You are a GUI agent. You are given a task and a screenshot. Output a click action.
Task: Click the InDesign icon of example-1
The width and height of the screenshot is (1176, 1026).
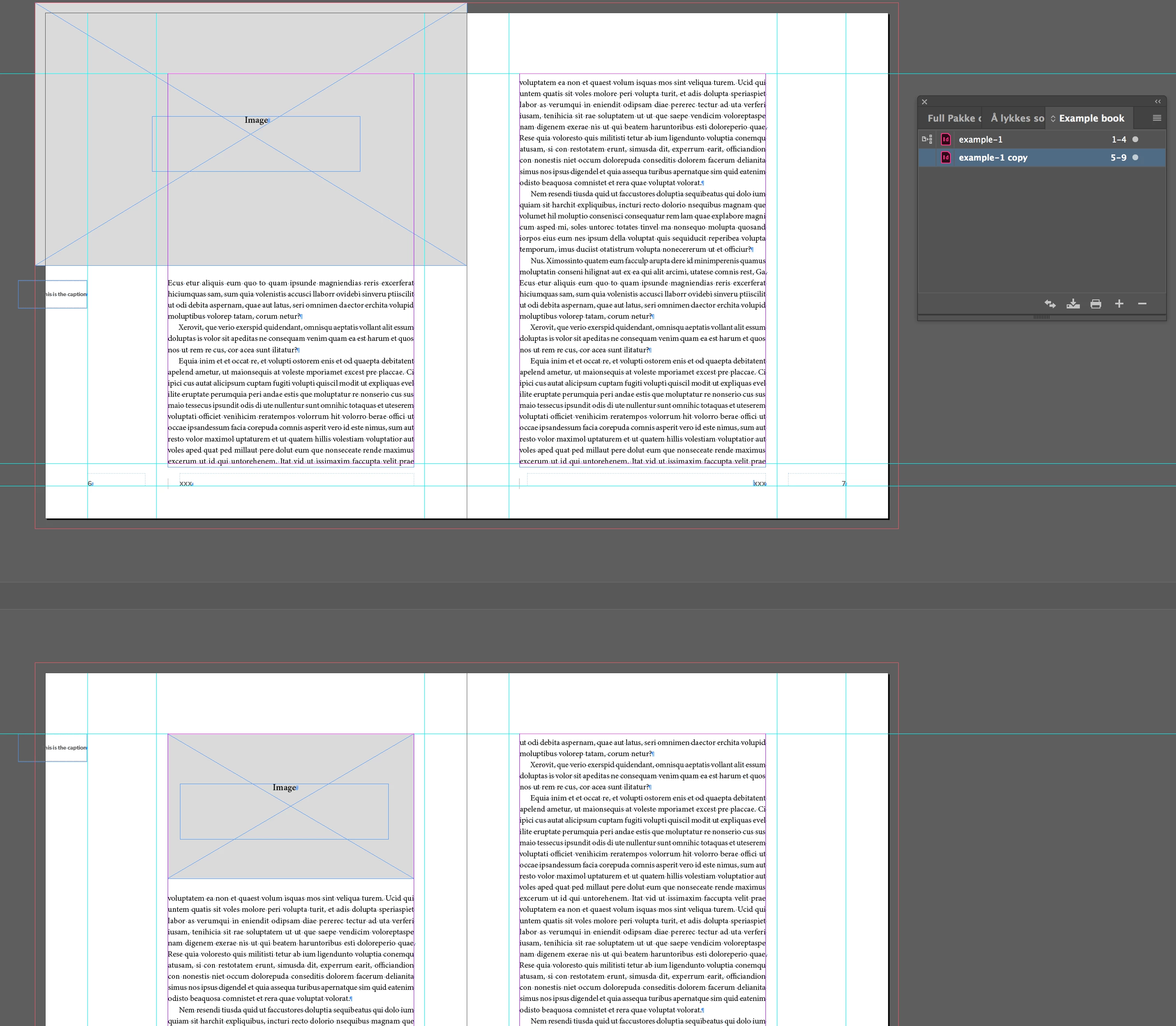(x=946, y=139)
